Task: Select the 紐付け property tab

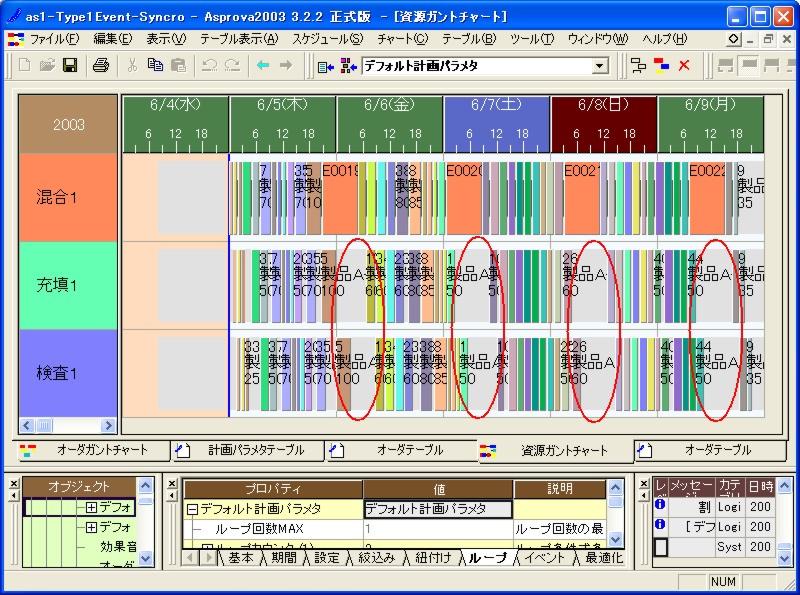Action: pyautogui.click(x=433, y=558)
